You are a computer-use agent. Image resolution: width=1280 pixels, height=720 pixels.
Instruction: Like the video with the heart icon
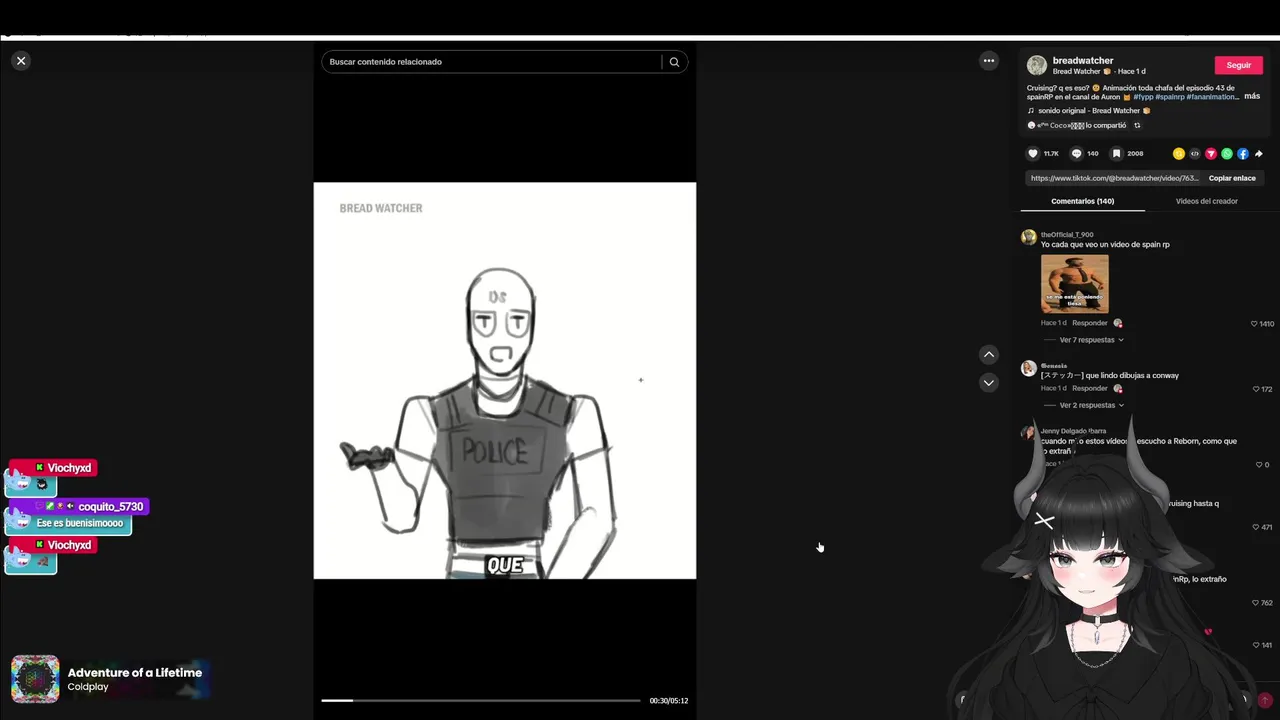point(1033,154)
